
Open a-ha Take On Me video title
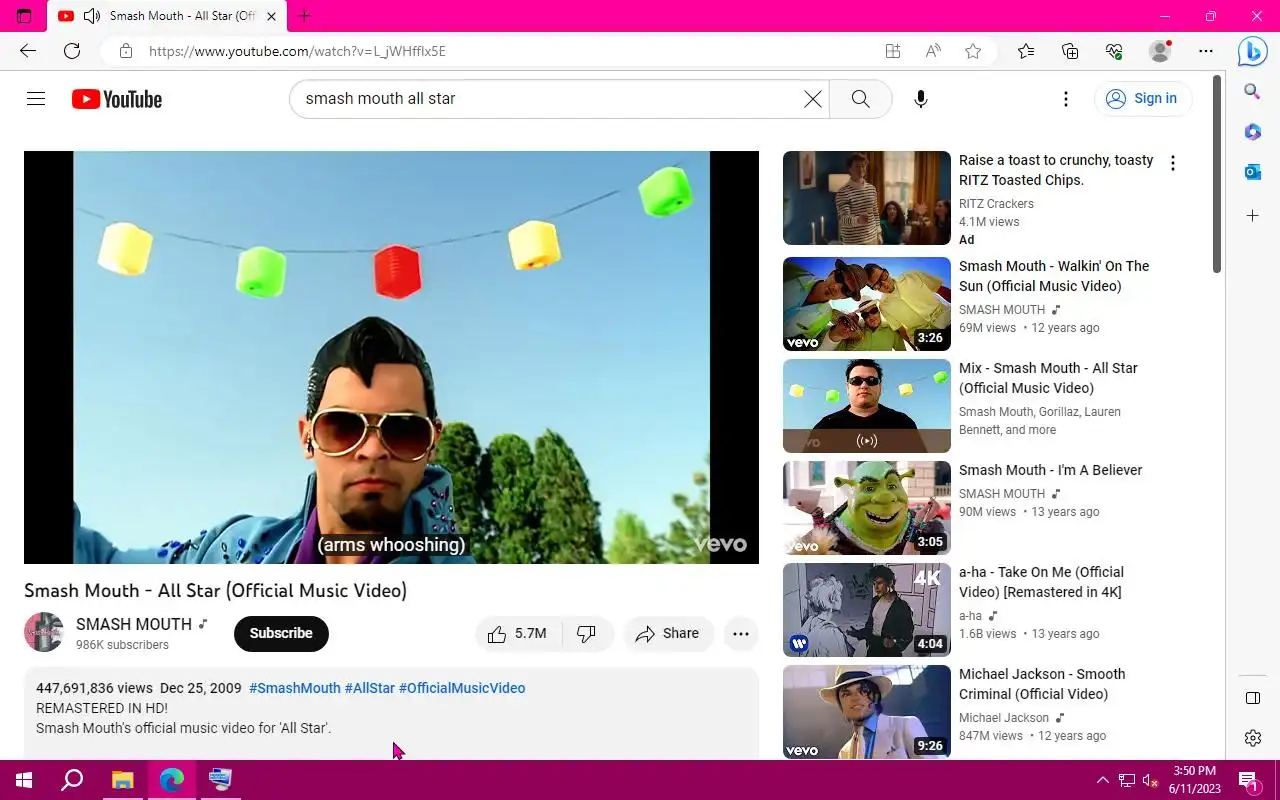coord(1041,582)
